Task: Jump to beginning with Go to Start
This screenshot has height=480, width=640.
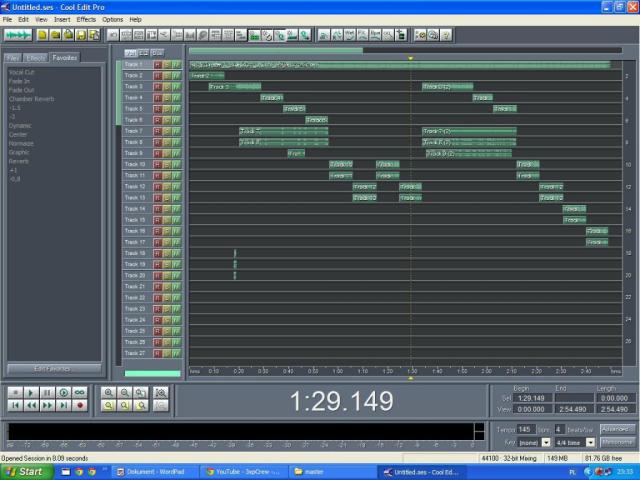Action: click(x=15, y=405)
